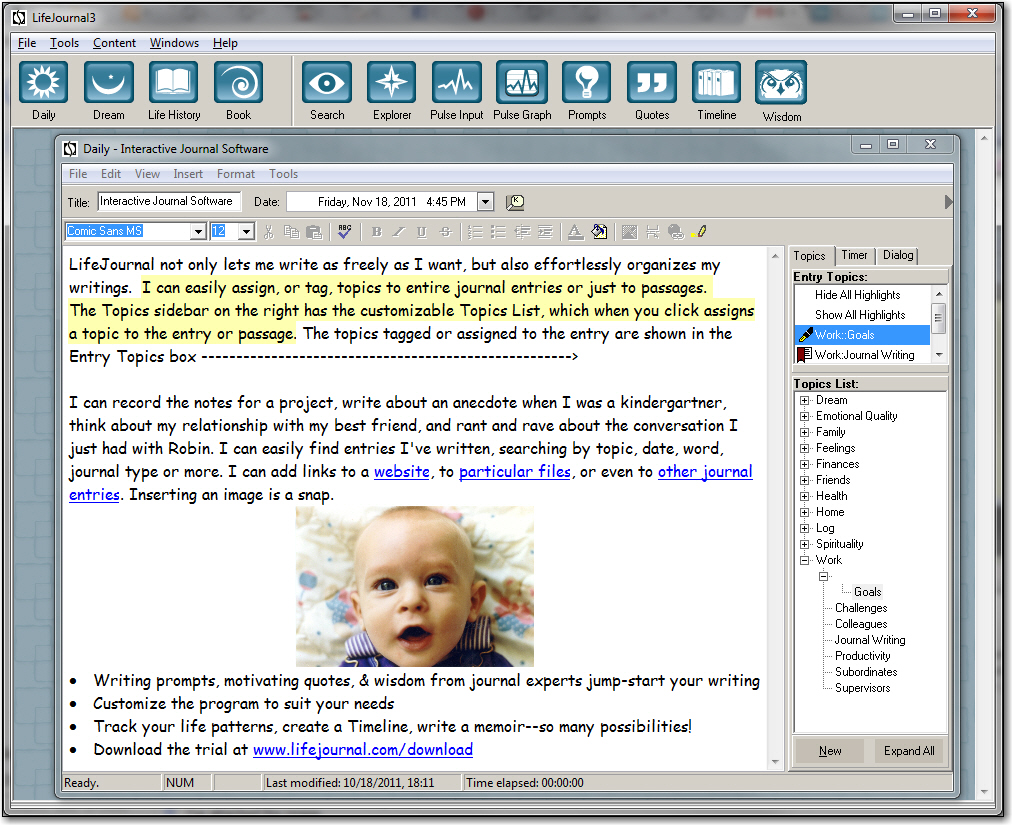Run the spell check tool

[x=344, y=232]
